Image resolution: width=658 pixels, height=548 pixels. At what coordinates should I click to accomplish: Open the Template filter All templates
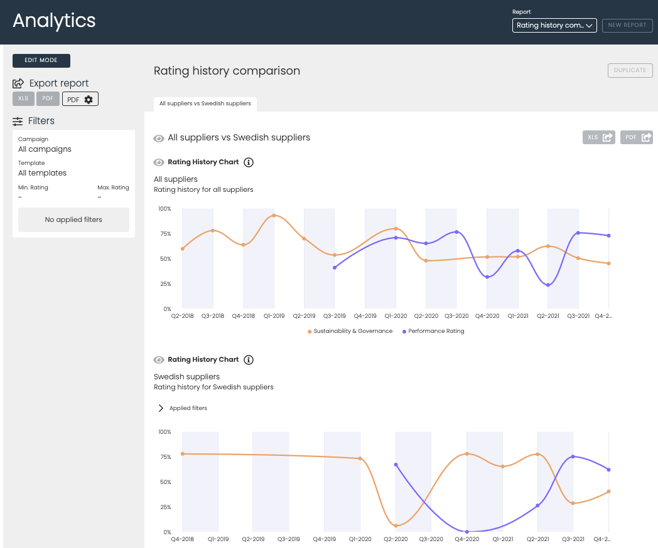click(42, 173)
